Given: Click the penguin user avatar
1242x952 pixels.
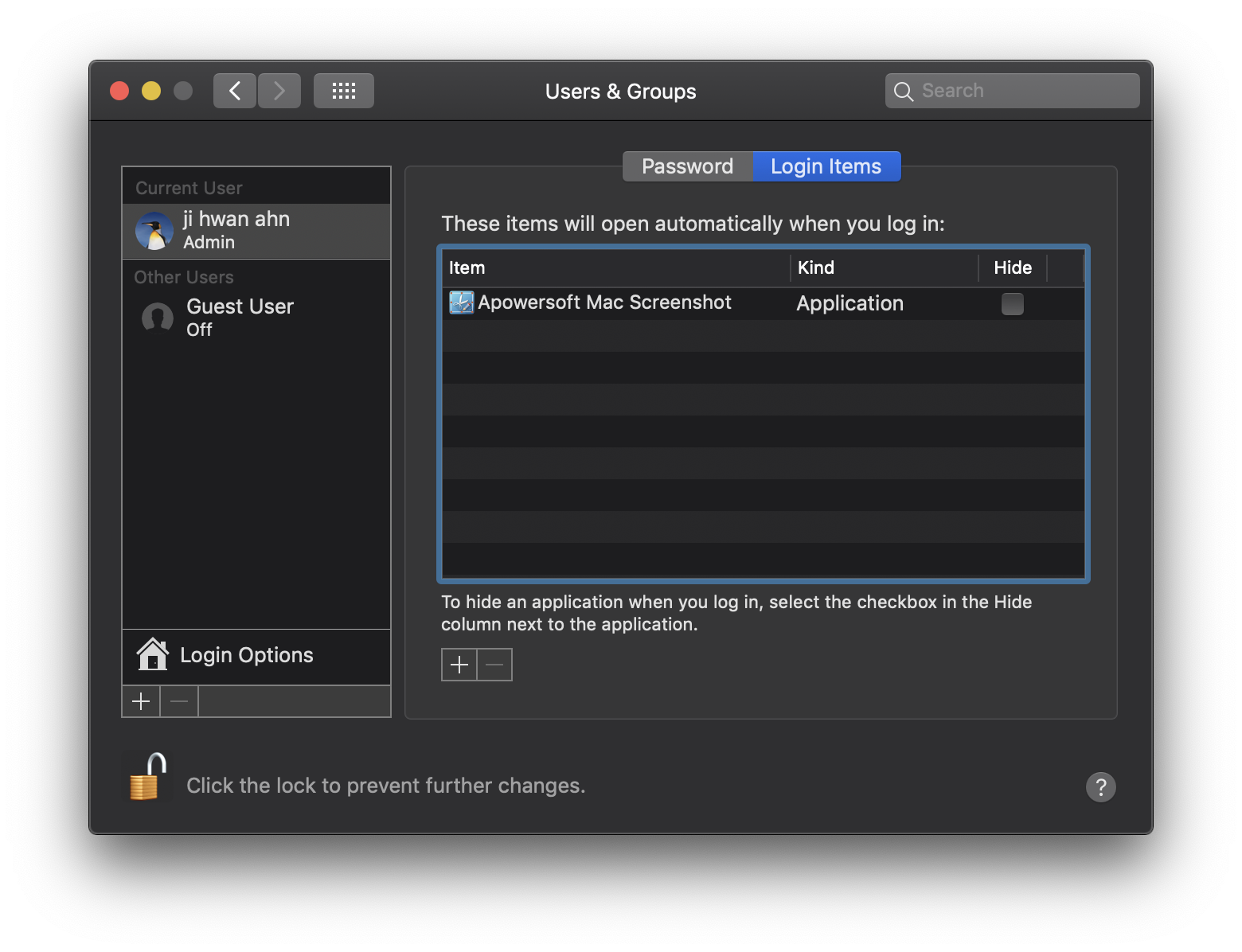Looking at the screenshot, I should pyautogui.click(x=154, y=231).
